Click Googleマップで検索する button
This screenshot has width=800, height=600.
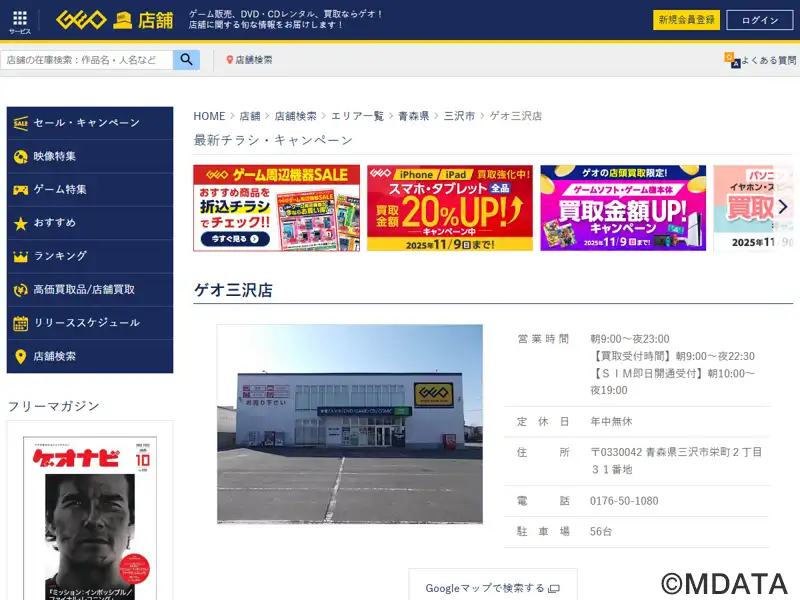pyautogui.click(x=493, y=585)
